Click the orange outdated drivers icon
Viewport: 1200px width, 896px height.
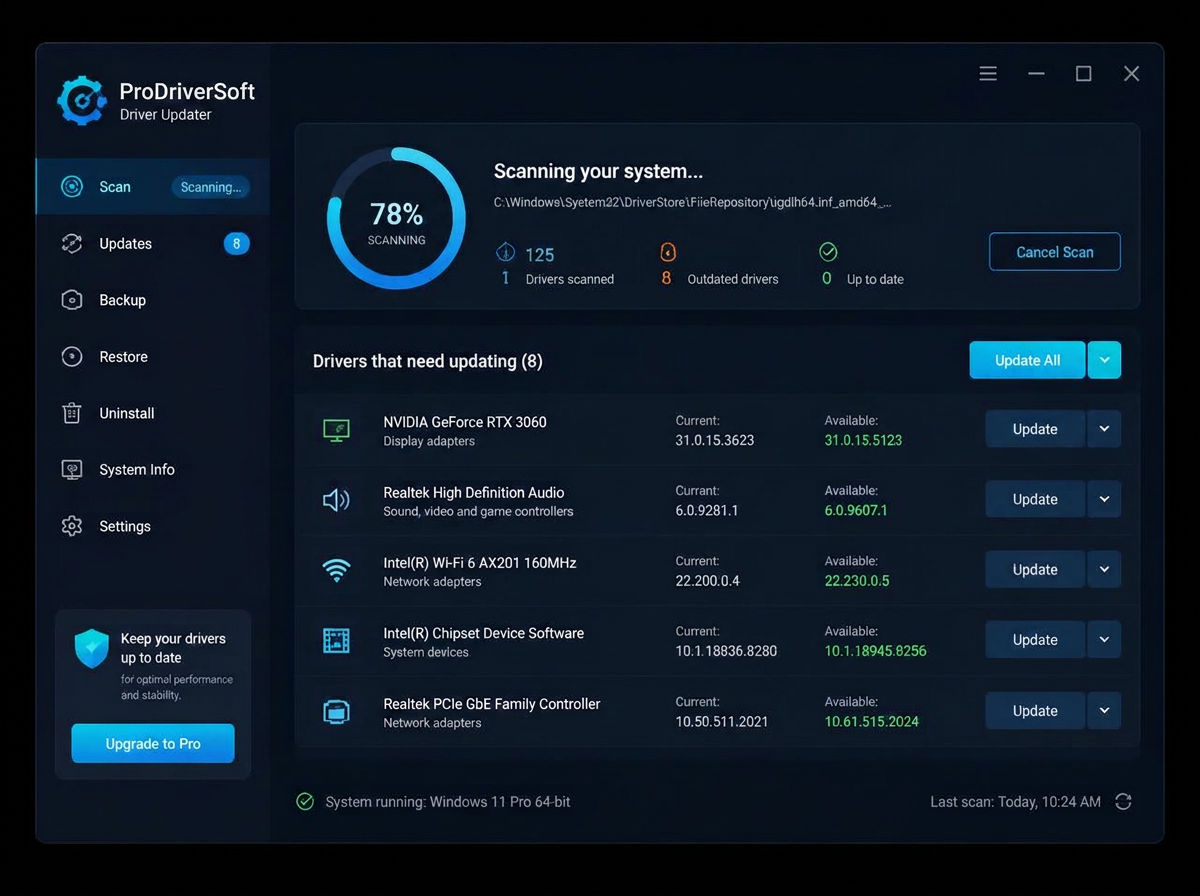[668, 252]
